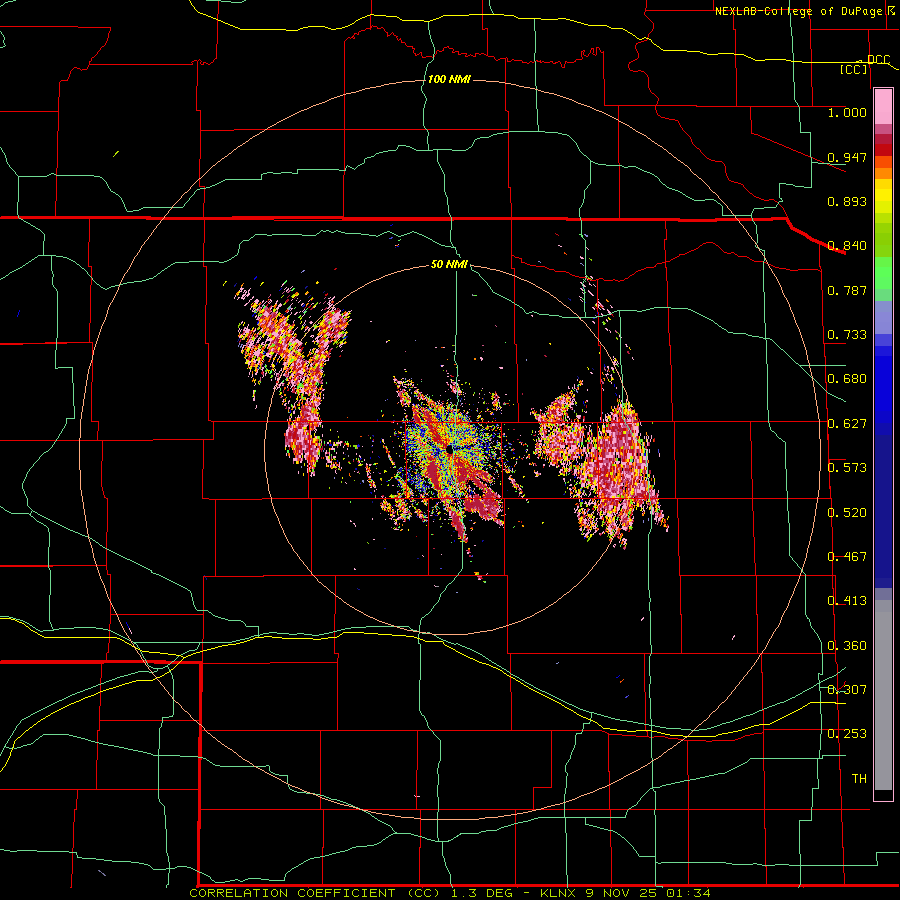Click the 0.413 legend value
This screenshot has height=900, width=900.
pyautogui.click(x=847, y=601)
